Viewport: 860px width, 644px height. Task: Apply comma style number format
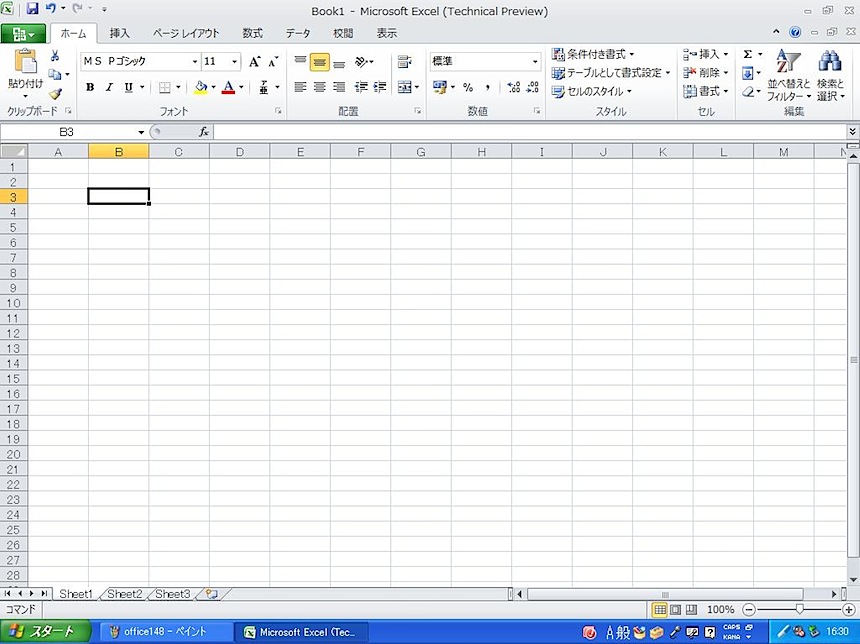point(488,87)
